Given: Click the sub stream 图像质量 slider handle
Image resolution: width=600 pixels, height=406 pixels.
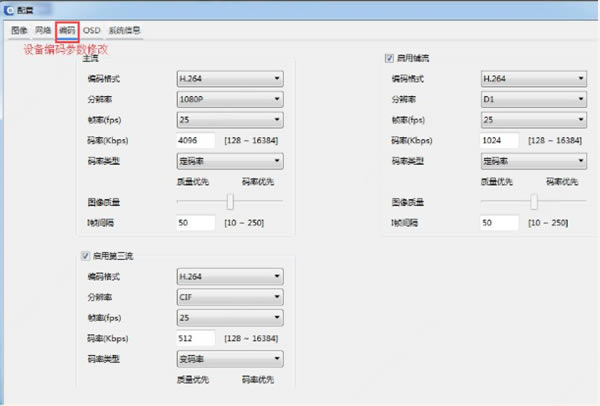Looking at the screenshot, I should click(534, 201).
